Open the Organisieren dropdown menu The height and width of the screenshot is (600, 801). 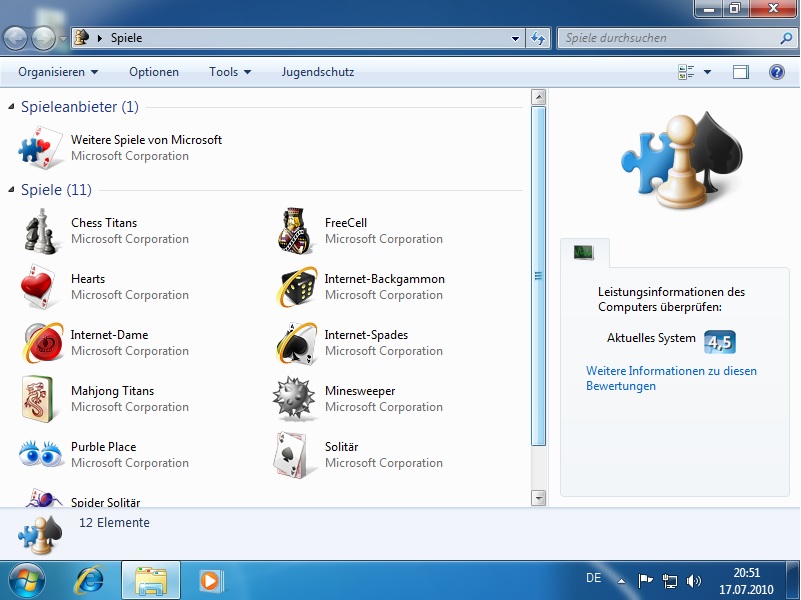point(58,72)
